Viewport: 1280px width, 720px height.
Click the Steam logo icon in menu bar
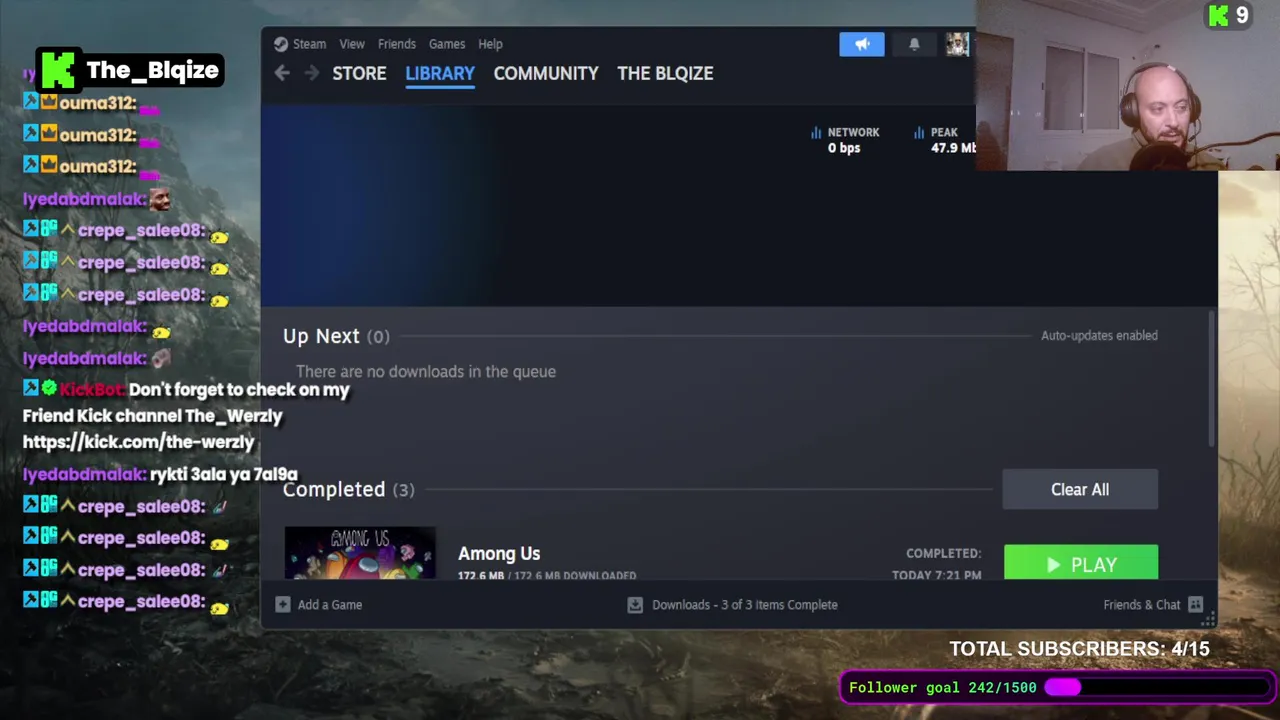(x=281, y=44)
